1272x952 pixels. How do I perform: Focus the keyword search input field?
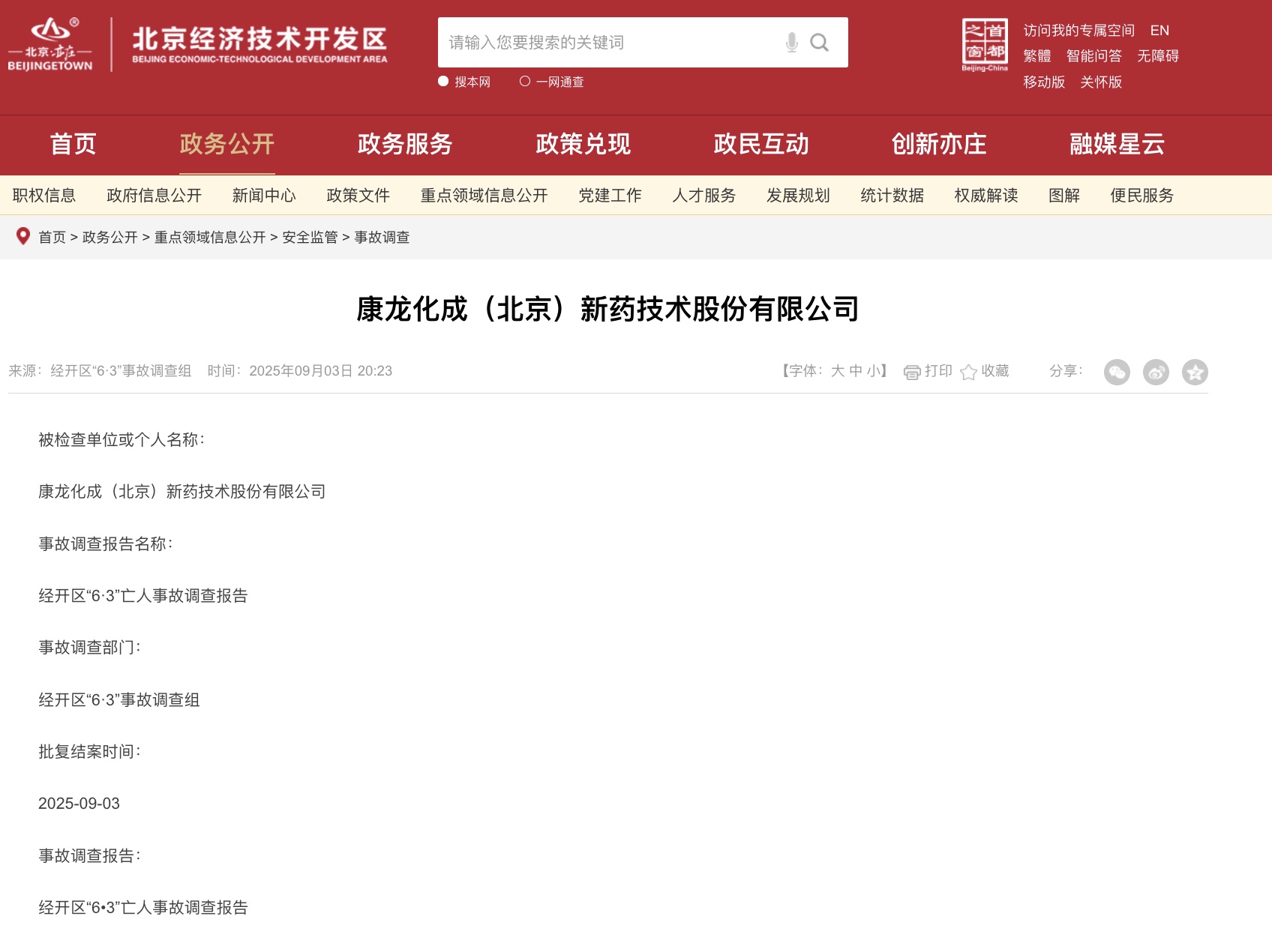(x=611, y=43)
